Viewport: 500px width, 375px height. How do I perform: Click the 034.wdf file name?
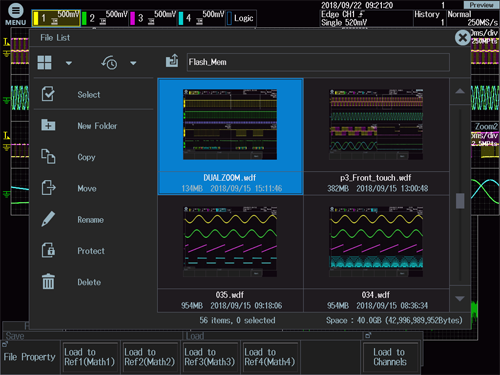pyautogui.click(x=376, y=295)
